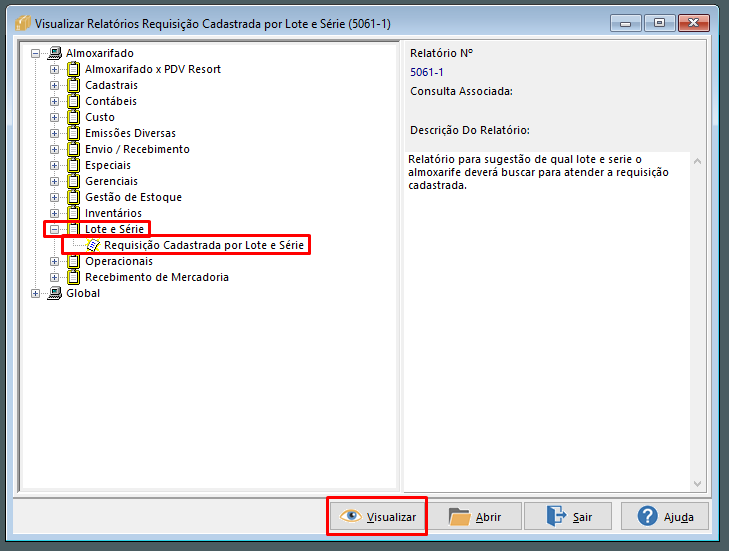
Task: Click the Recebimento de Mercadoria clipboard icon
Action: (x=73, y=277)
